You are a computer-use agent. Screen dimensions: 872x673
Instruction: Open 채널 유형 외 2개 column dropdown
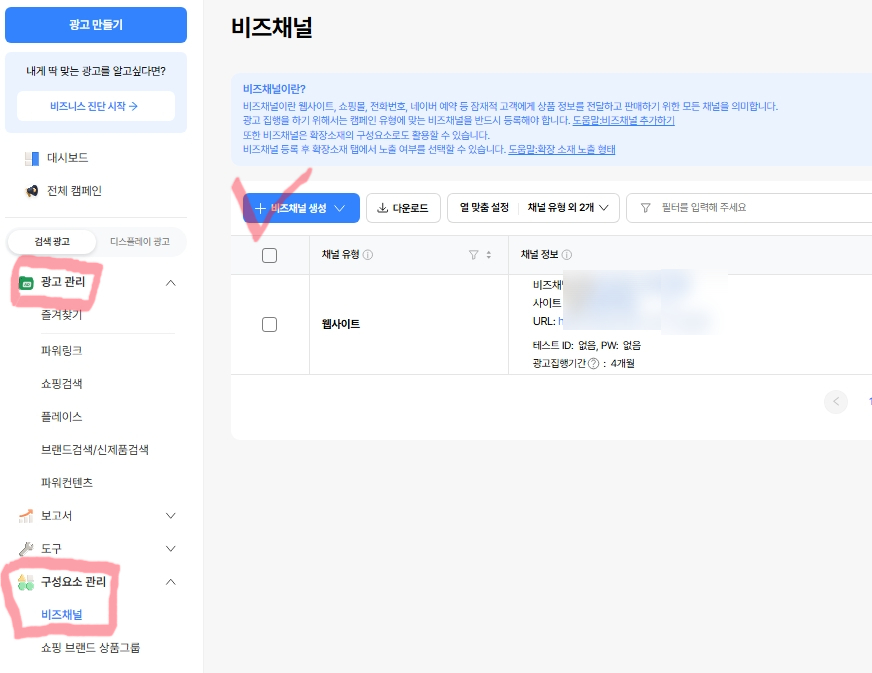(568, 208)
